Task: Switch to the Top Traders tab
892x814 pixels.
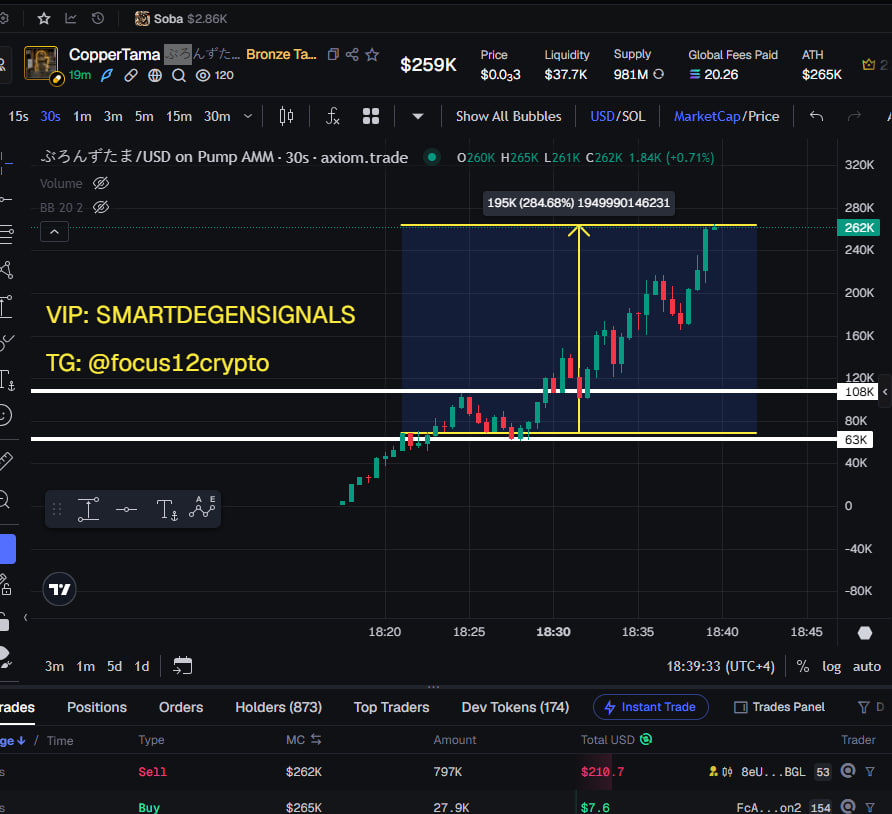Action: (x=391, y=707)
